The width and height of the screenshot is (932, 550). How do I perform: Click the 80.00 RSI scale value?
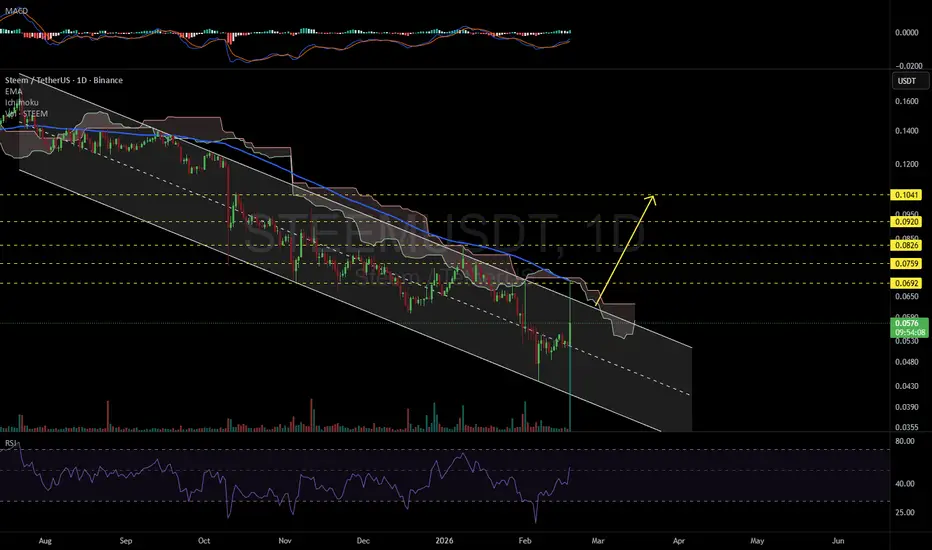(905, 441)
